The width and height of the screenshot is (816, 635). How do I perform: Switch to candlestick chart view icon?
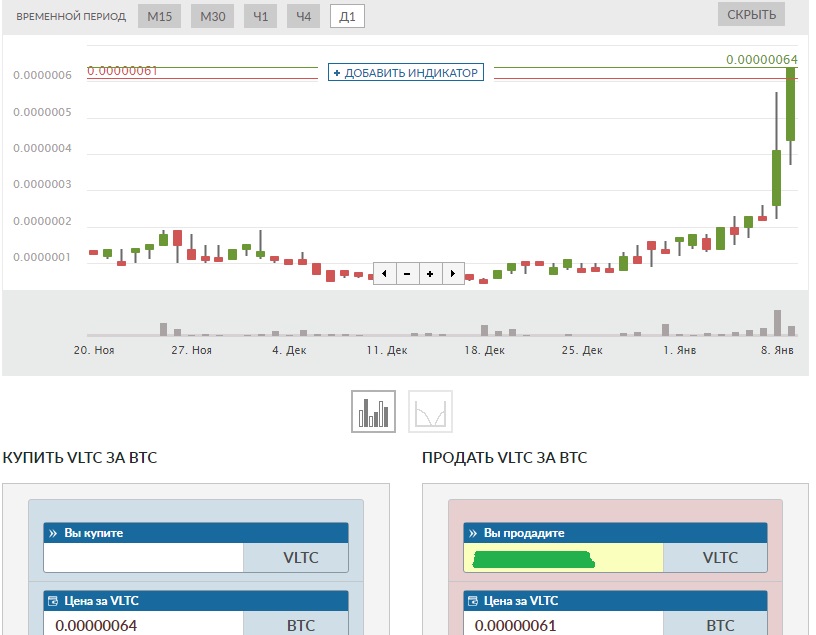point(374,411)
